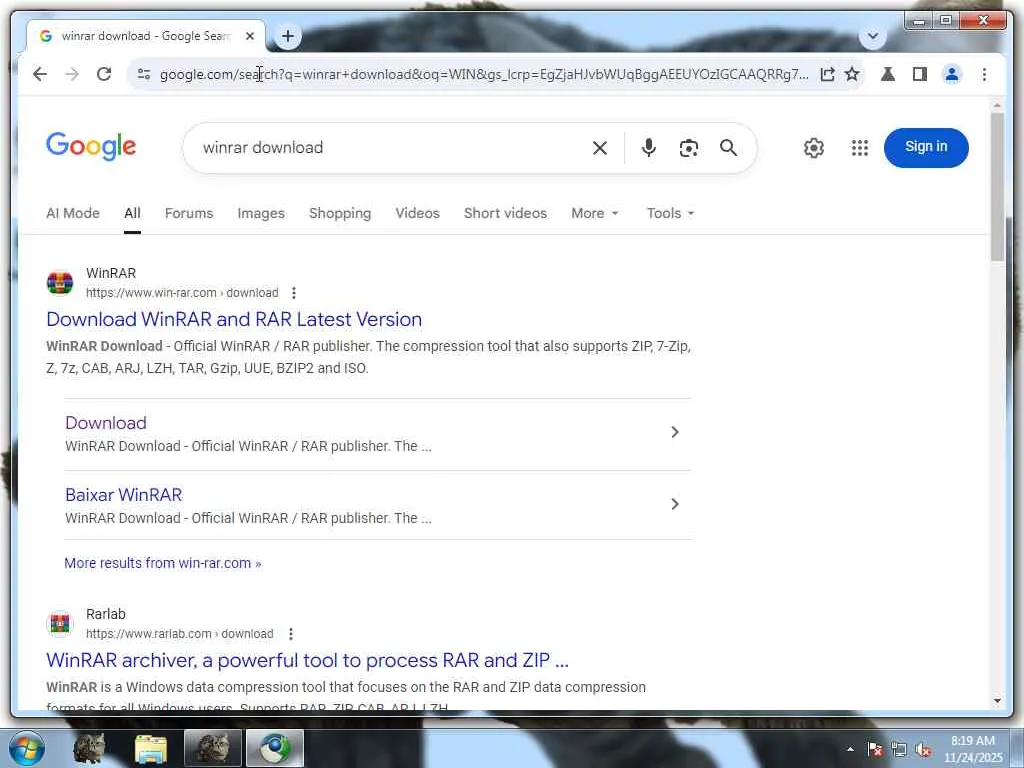Click the network tray icon
This screenshot has width=1024, height=768.
tap(899, 750)
